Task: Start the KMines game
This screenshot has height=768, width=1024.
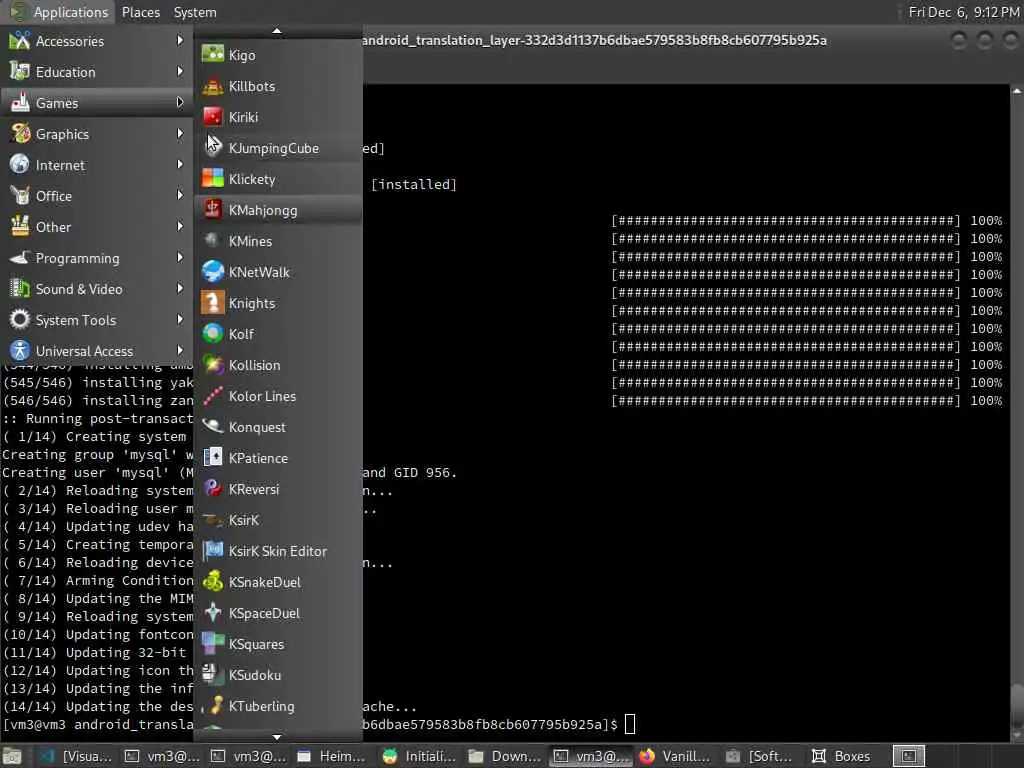Action: click(278, 241)
